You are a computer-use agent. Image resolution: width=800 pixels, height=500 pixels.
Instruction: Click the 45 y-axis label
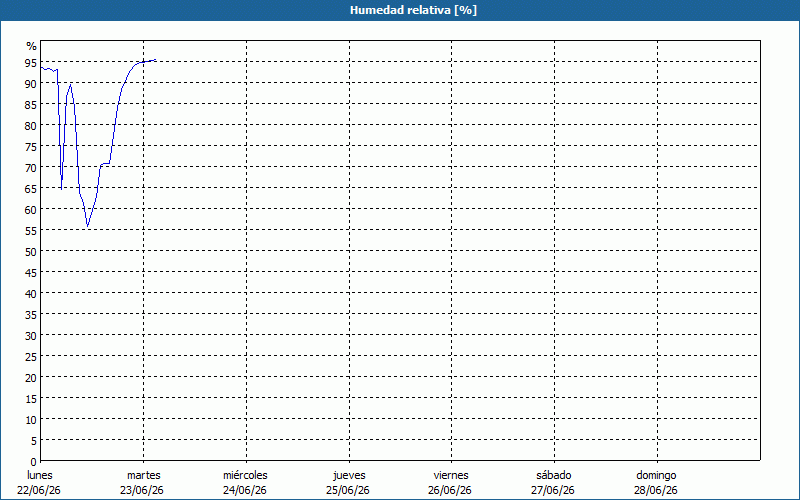31,273
